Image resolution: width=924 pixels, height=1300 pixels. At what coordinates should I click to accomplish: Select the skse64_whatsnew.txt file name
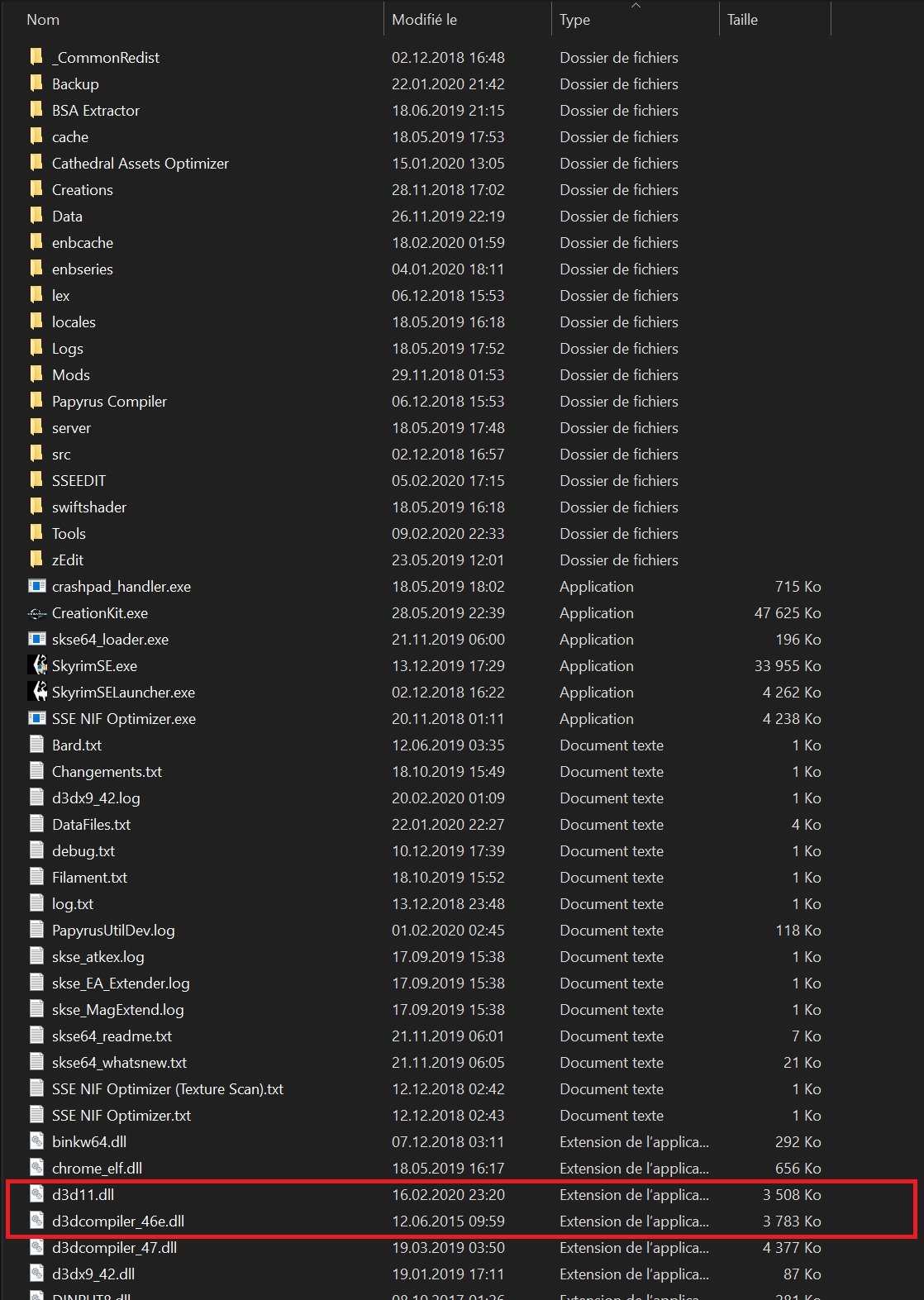point(119,1062)
